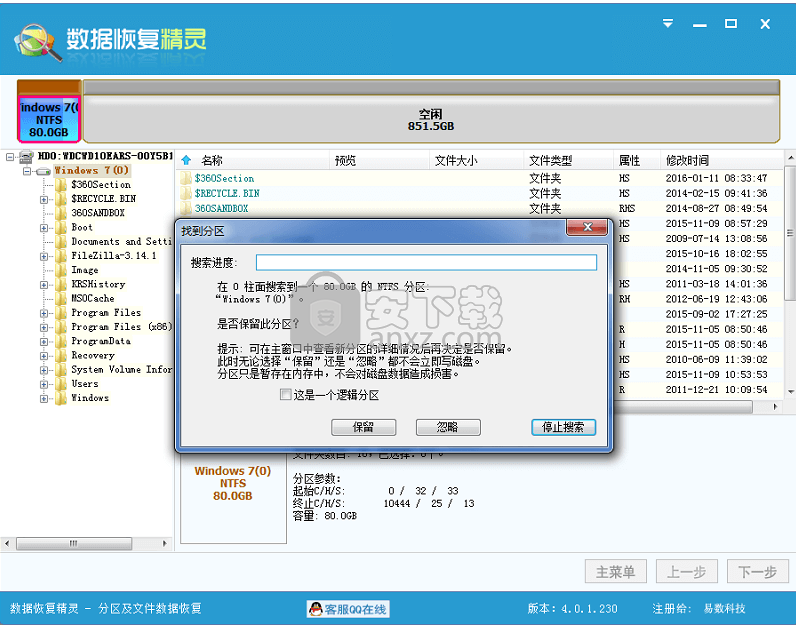
Task: Click file list horizontal scrollbar right arrow
Action: pos(775,407)
